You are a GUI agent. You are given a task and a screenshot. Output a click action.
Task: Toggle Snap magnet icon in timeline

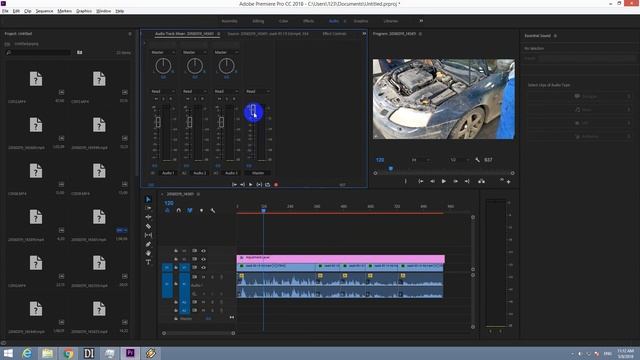pos(178,211)
